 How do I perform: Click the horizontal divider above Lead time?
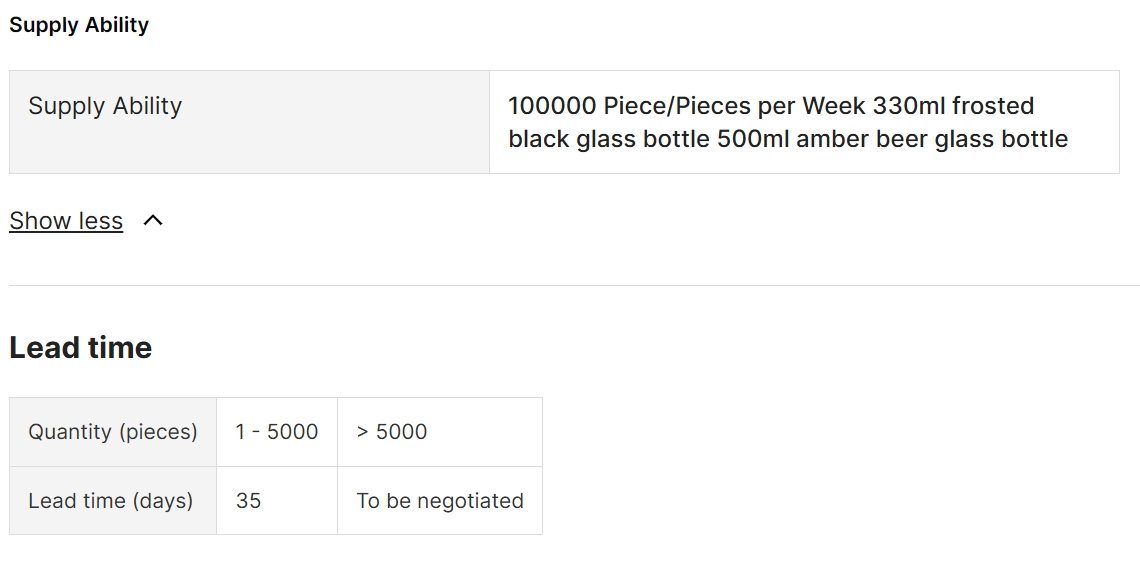pos(574,285)
